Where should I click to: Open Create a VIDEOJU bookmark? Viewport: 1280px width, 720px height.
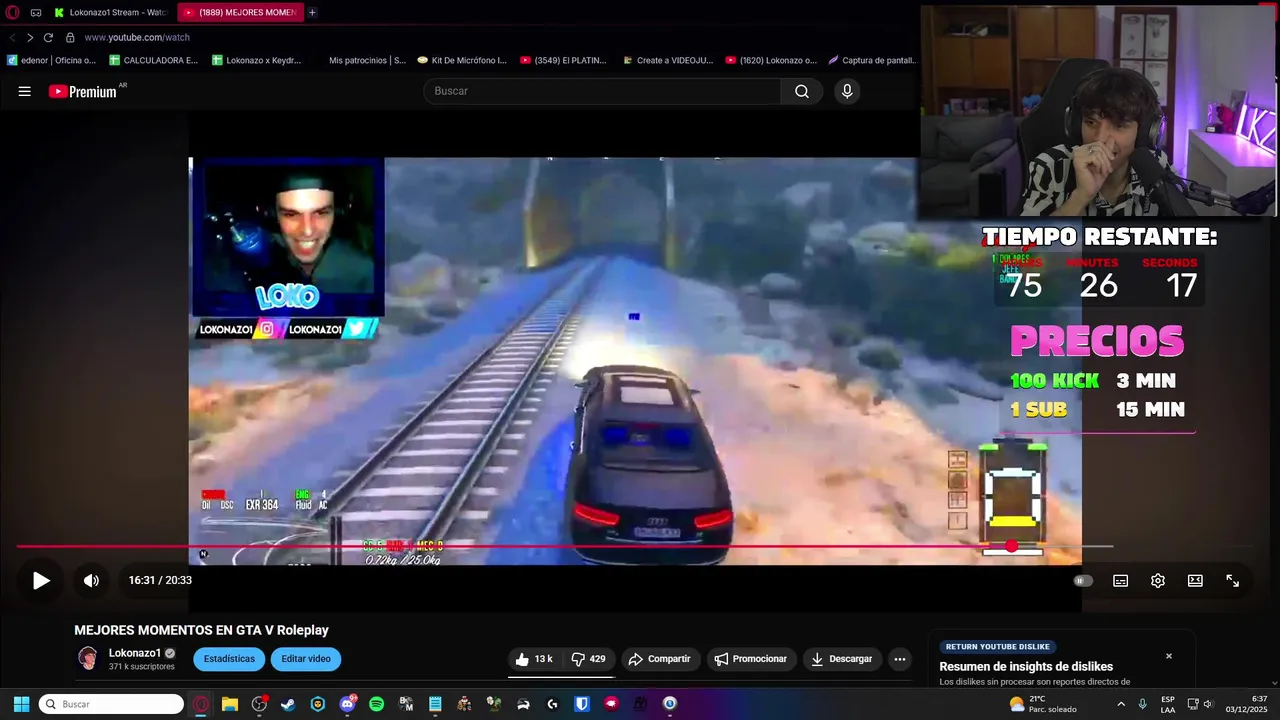(x=667, y=60)
